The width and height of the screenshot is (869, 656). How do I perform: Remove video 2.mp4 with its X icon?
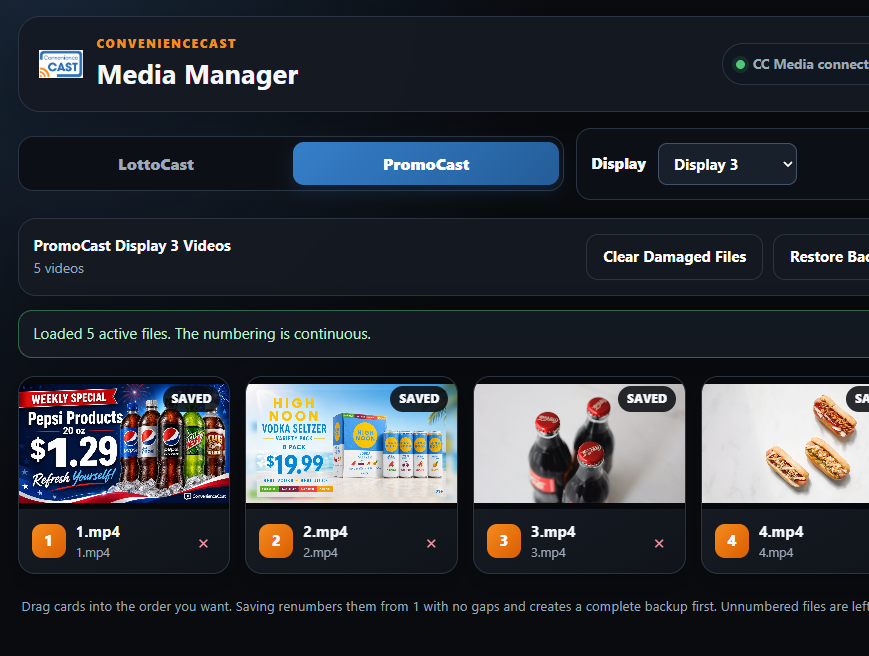(431, 544)
